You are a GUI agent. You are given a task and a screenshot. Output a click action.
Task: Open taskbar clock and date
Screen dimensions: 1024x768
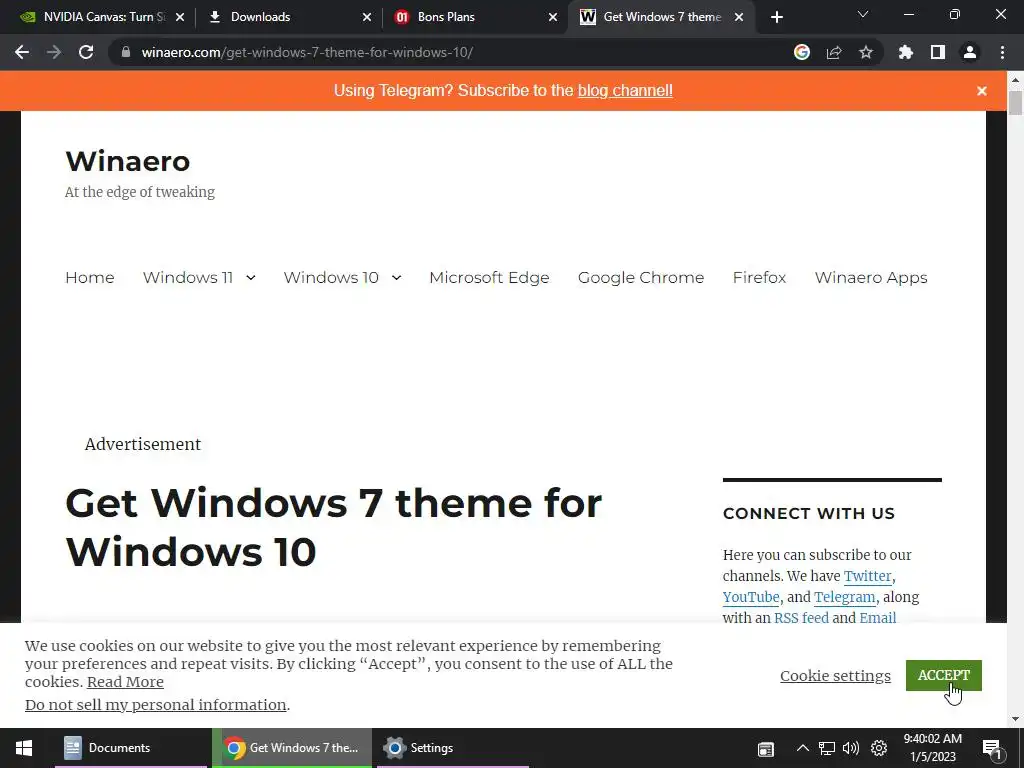(933, 748)
